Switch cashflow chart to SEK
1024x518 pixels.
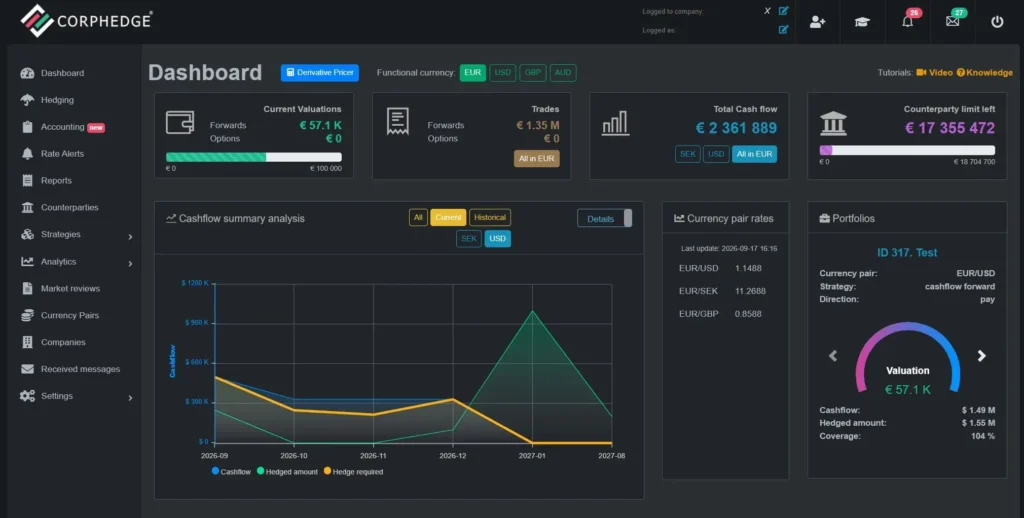click(x=469, y=238)
